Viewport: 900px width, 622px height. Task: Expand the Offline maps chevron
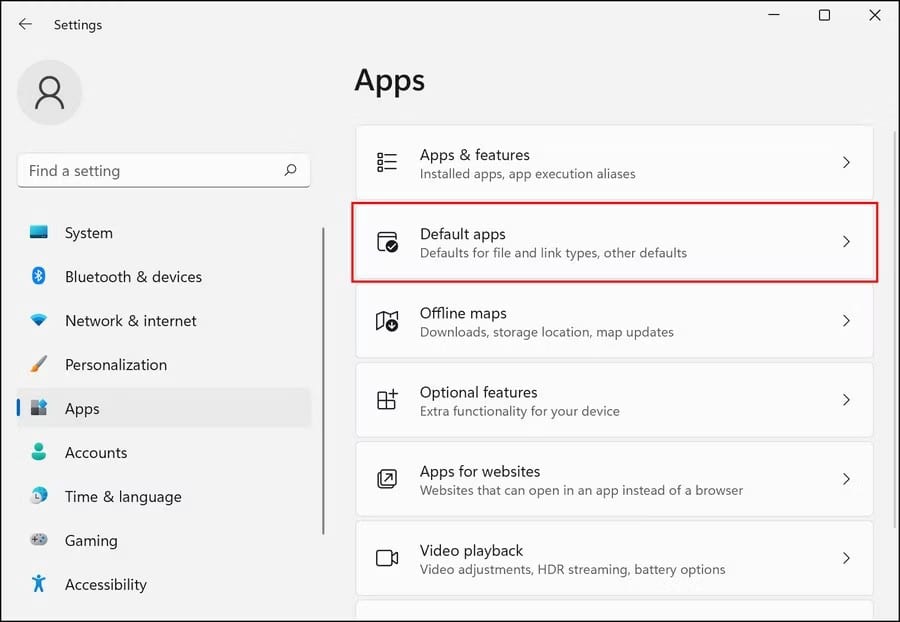click(846, 321)
